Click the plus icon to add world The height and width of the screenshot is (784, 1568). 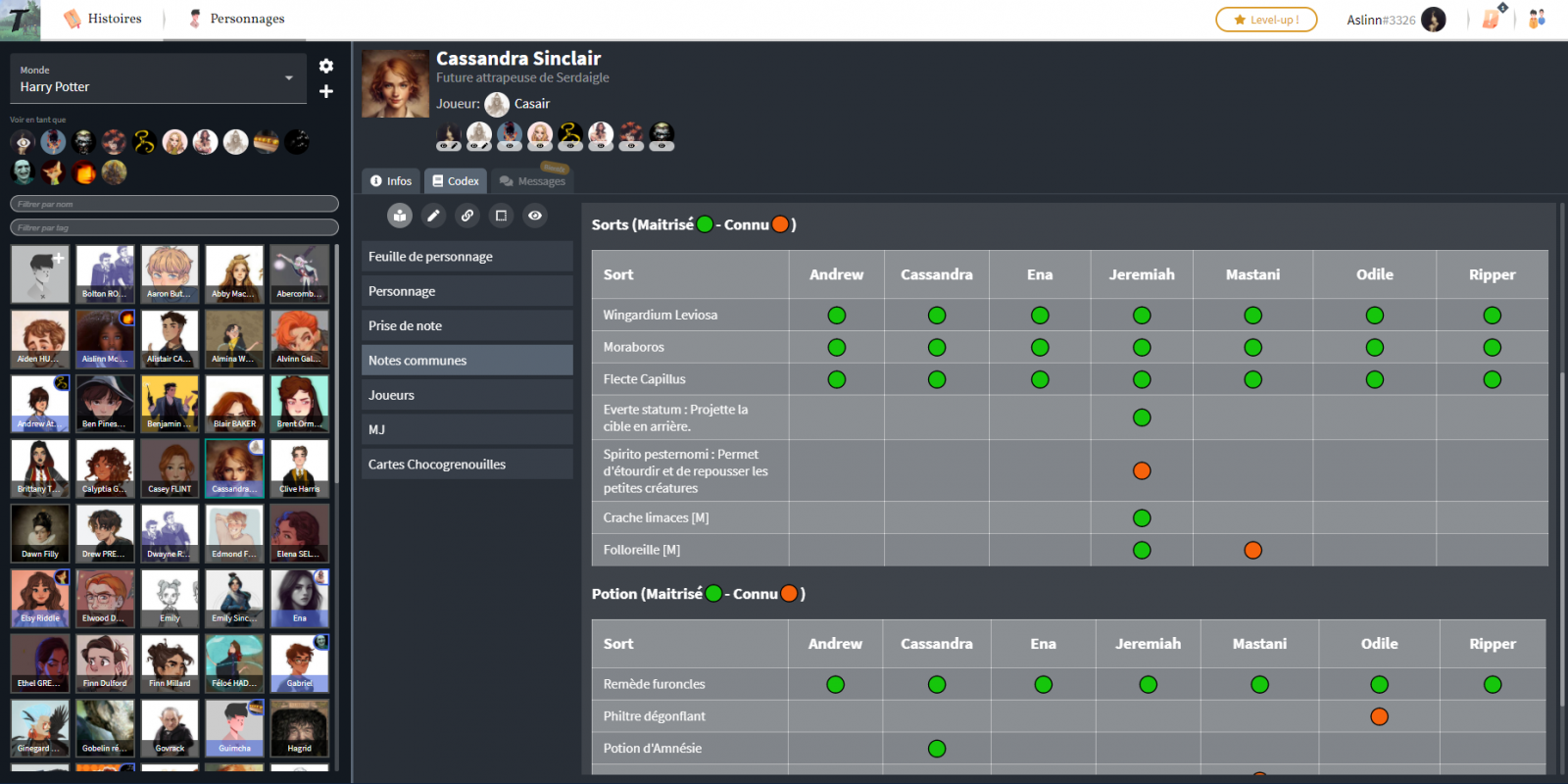click(326, 91)
